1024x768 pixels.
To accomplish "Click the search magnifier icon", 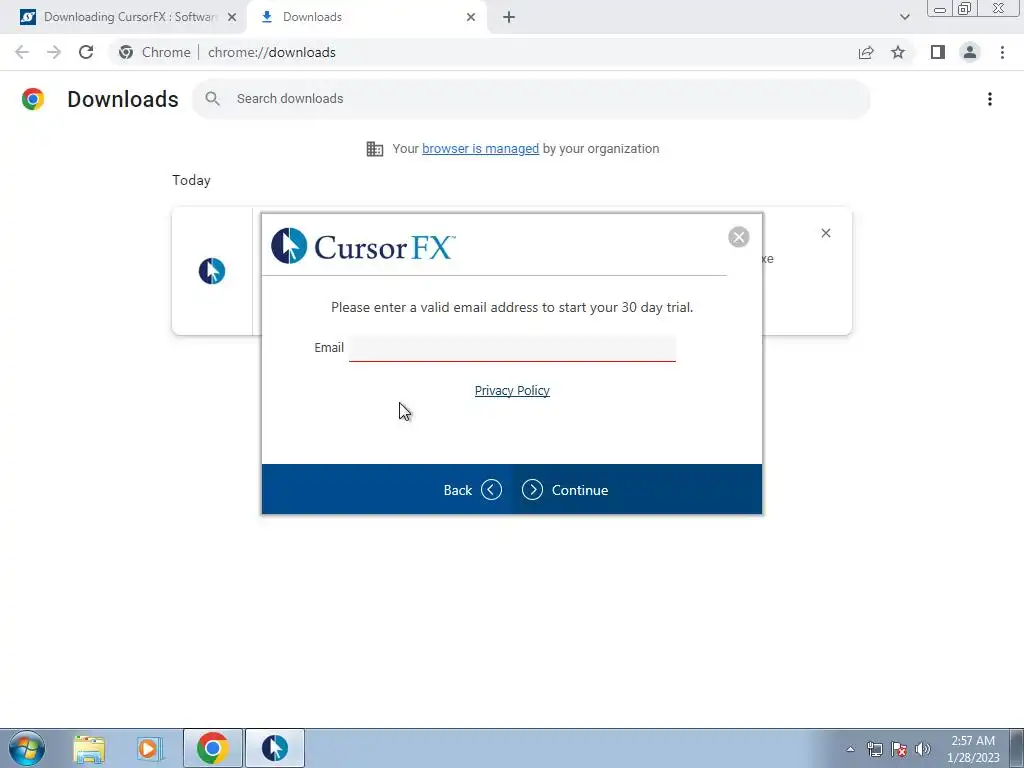I will coord(212,99).
